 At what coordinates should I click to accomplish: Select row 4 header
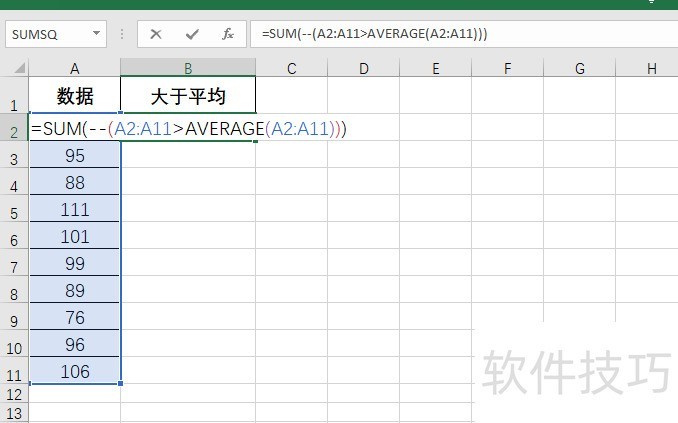point(14,182)
